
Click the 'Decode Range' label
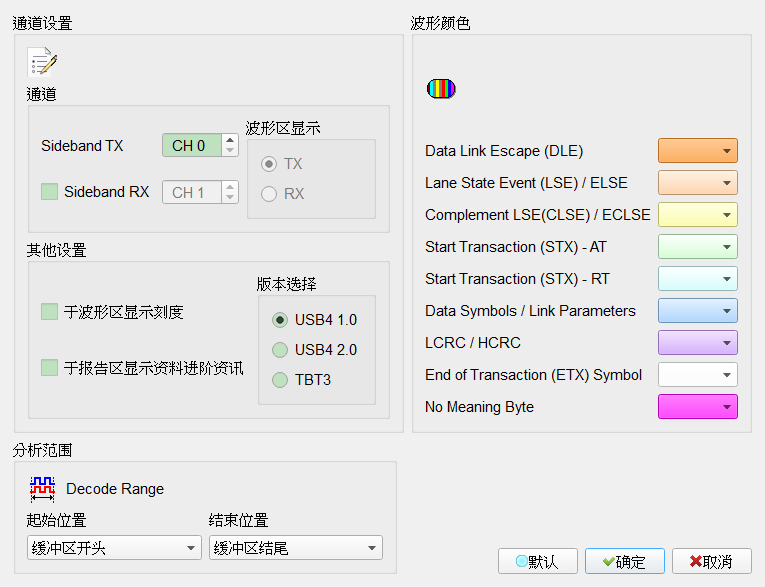coord(115,489)
